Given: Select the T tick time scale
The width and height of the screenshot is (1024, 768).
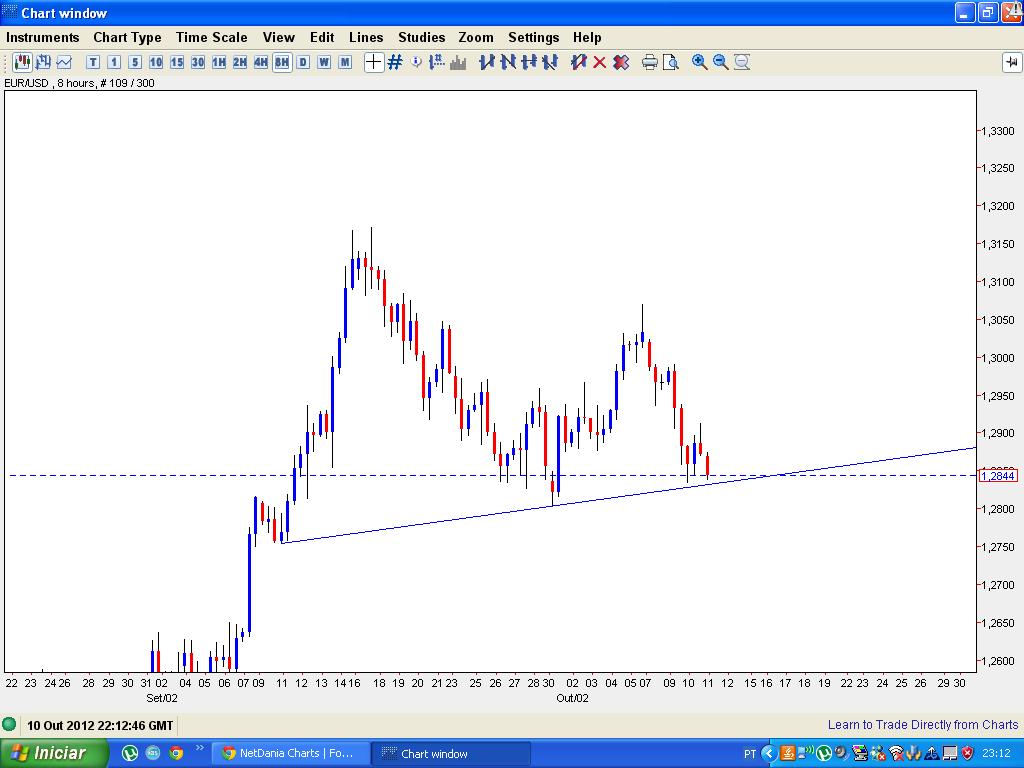Looking at the screenshot, I should click(x=93, y=62).
